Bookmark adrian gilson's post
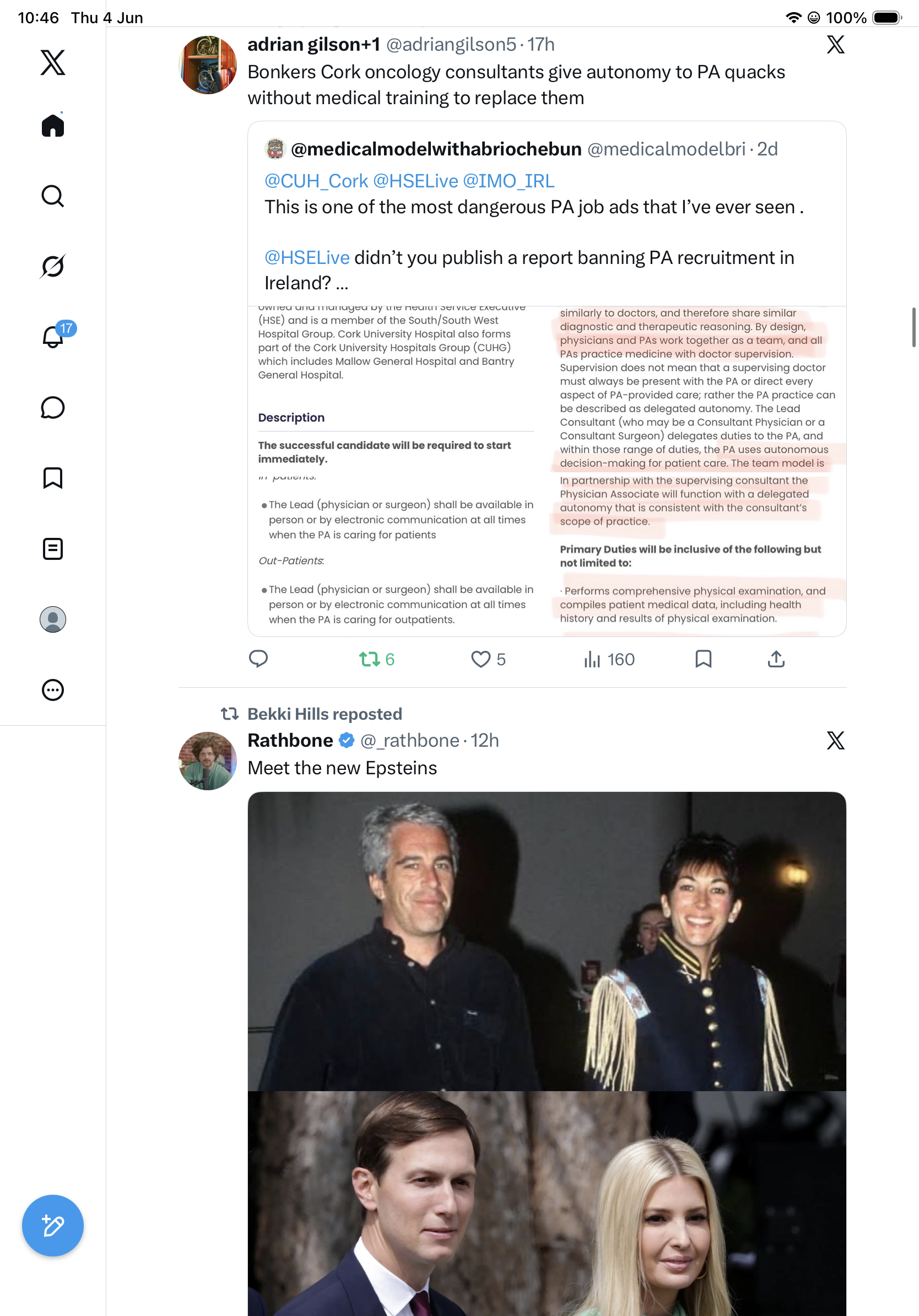 (703, 659)
